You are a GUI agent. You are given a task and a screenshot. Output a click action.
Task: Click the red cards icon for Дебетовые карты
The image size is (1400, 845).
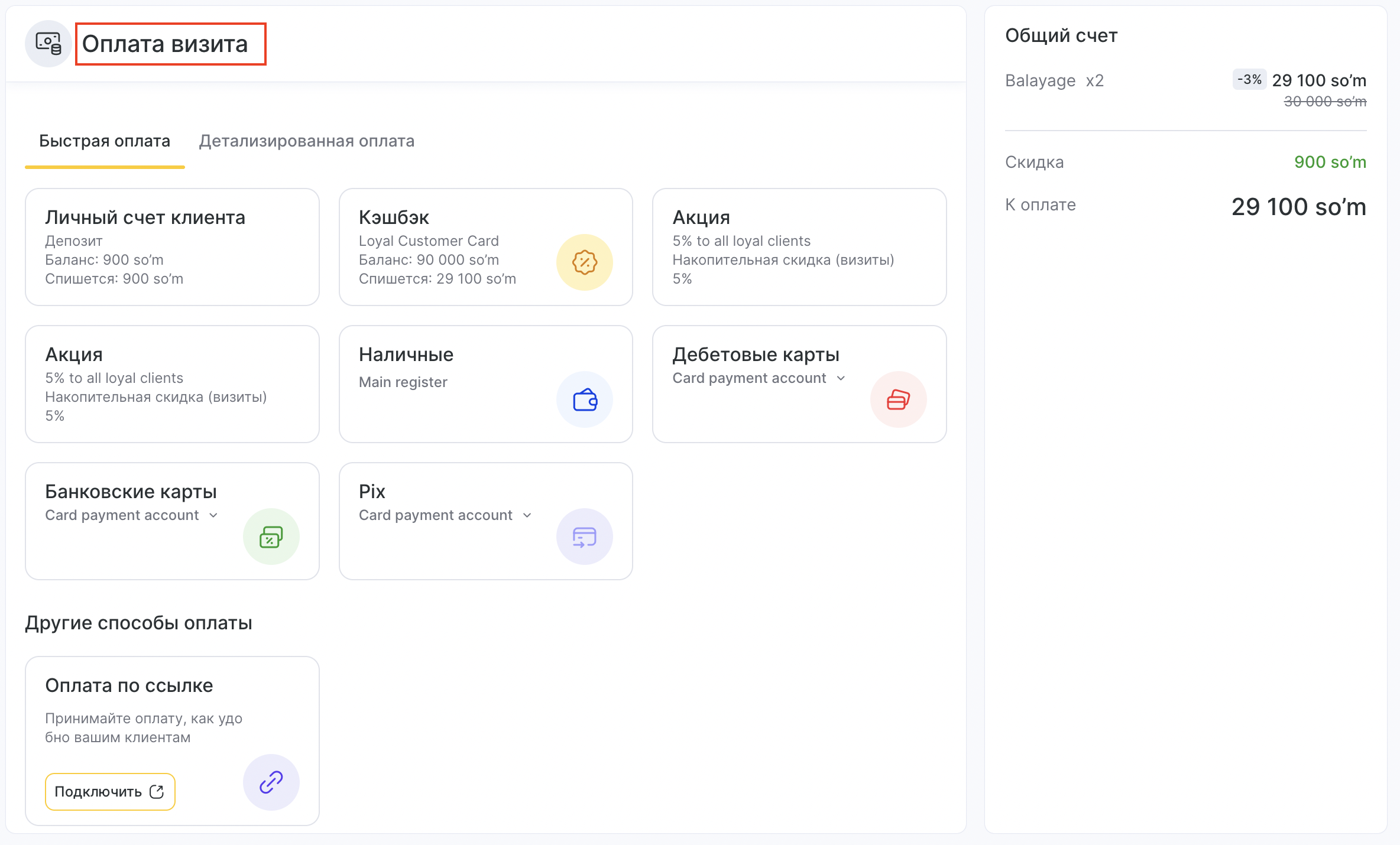point(897,399)
